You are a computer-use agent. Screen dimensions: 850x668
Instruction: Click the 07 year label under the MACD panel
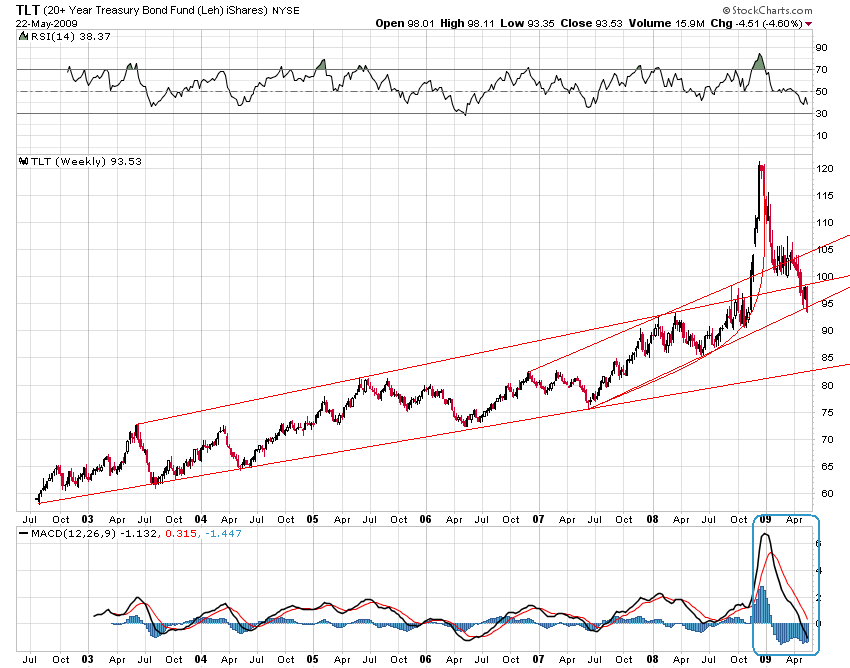[538, 659]
